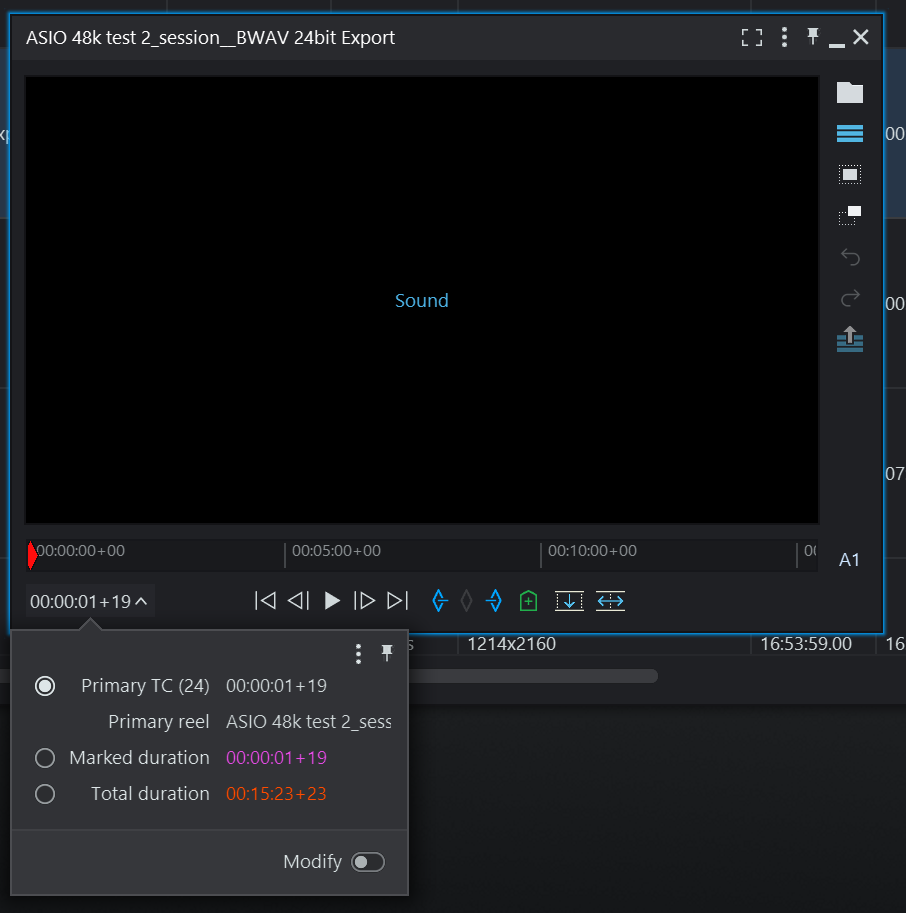Click the overlapping squares icon in sidebar
The image size is (906, 913).
(x=850, y=215)
